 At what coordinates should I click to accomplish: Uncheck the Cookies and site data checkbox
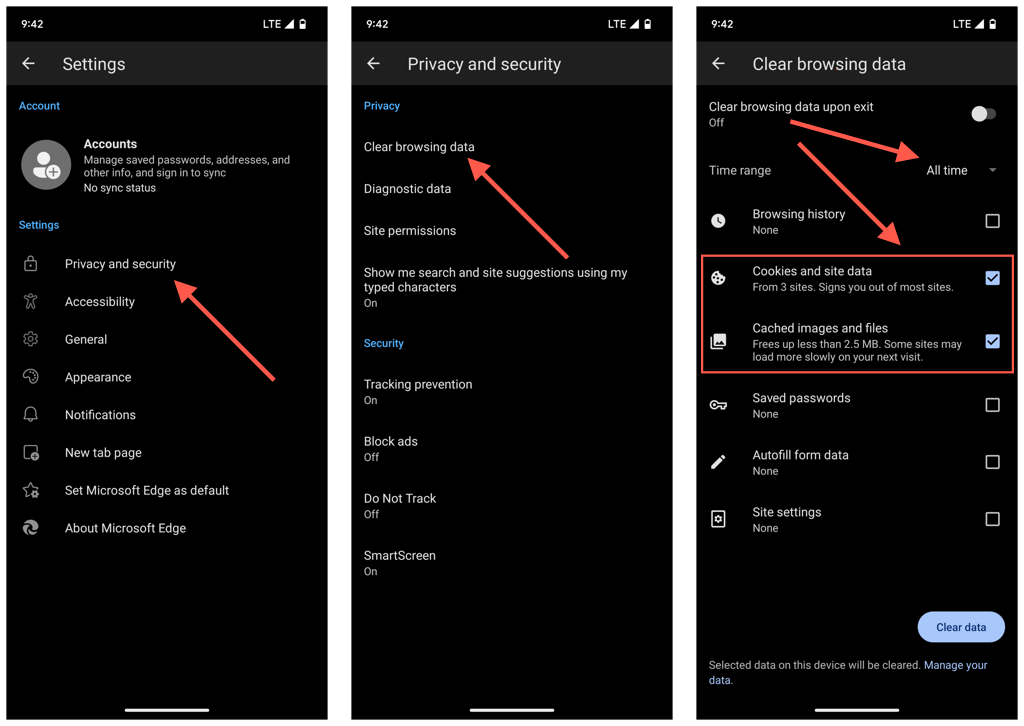click(x=992, y=278)
